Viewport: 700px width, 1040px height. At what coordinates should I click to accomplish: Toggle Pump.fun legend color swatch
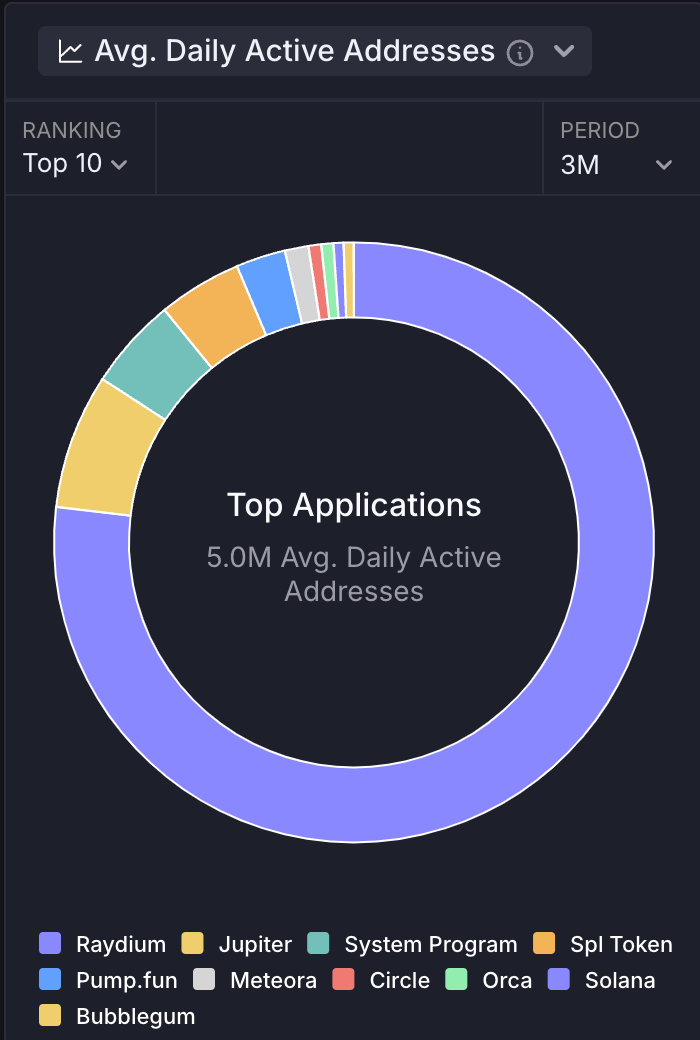coord(50,979)
